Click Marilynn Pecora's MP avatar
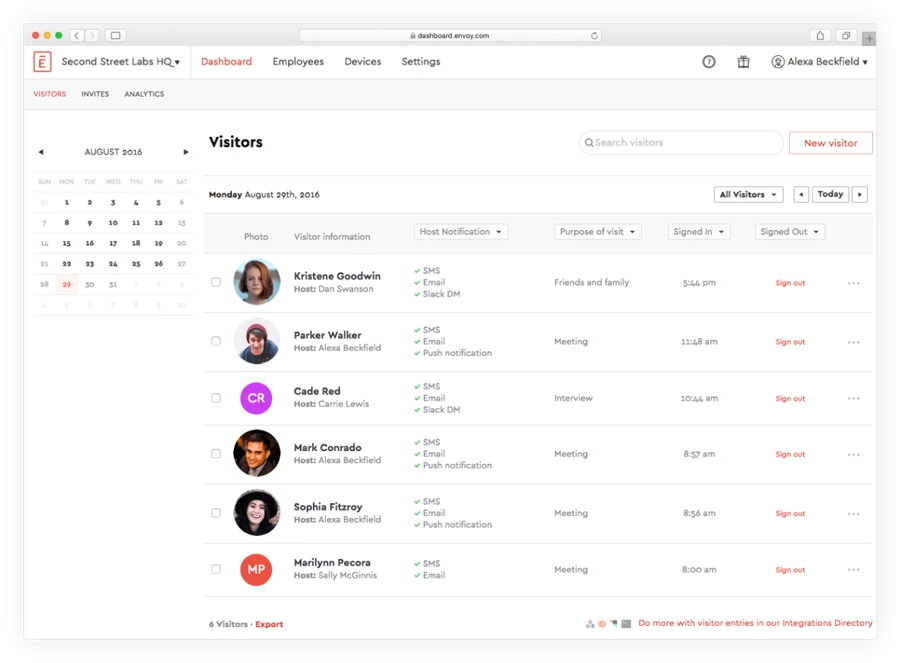This screenshot has height=663, width=900. click(x=256, y=569)
